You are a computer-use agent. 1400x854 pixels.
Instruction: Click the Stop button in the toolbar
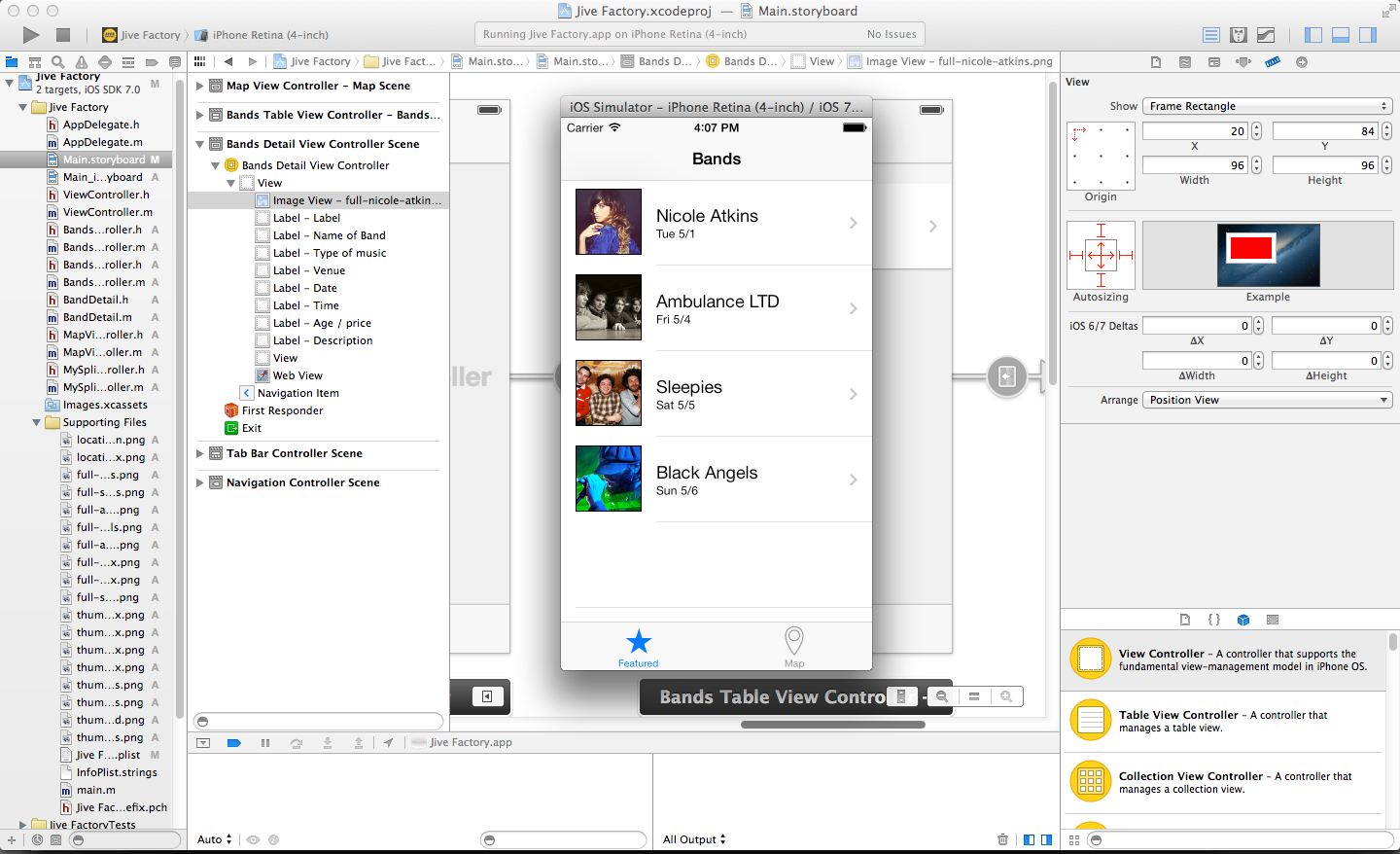63,35
